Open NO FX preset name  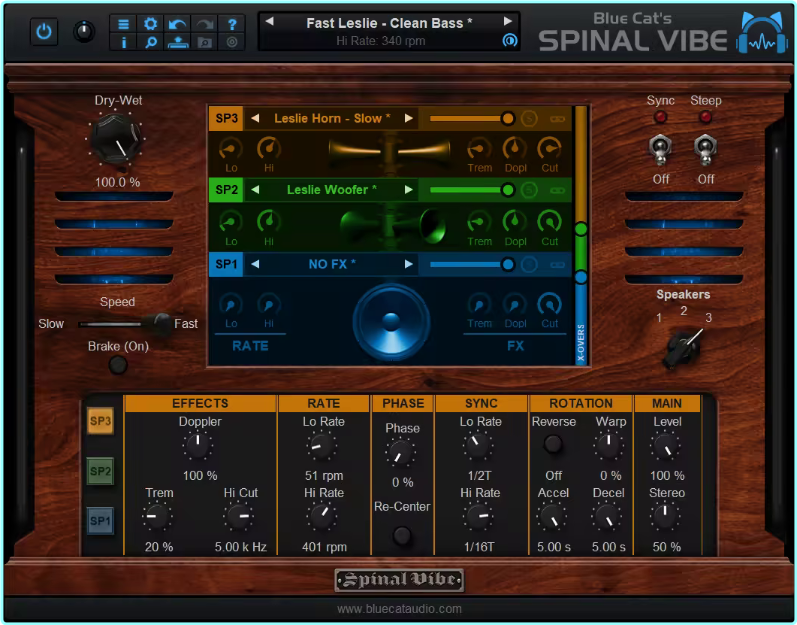[x=332, y=264]
